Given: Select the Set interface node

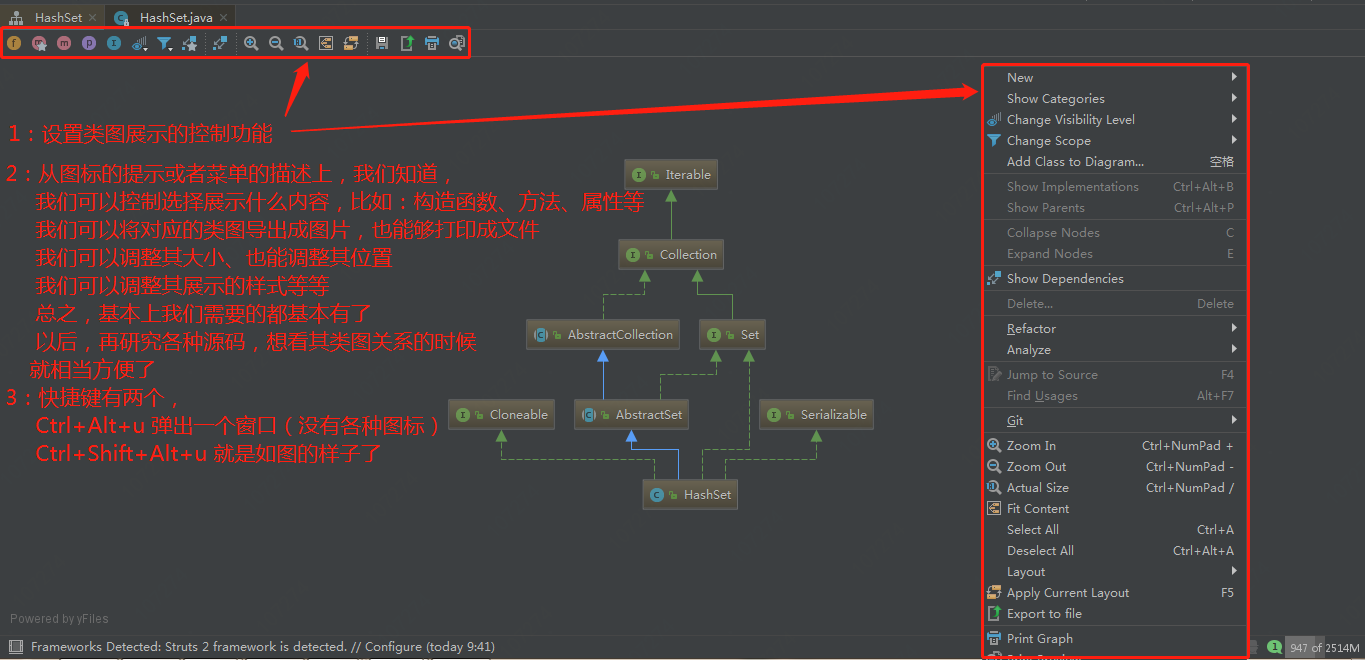Looking at the screenshot, I should [733, 335].
